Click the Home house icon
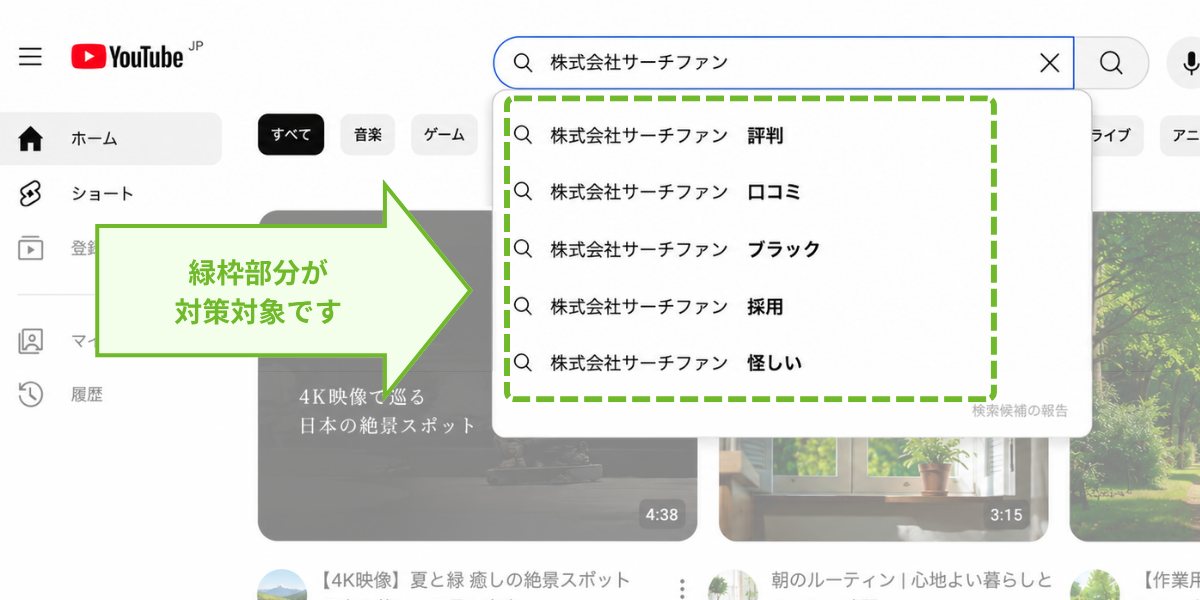1200x600 pixels. (31, 139)
